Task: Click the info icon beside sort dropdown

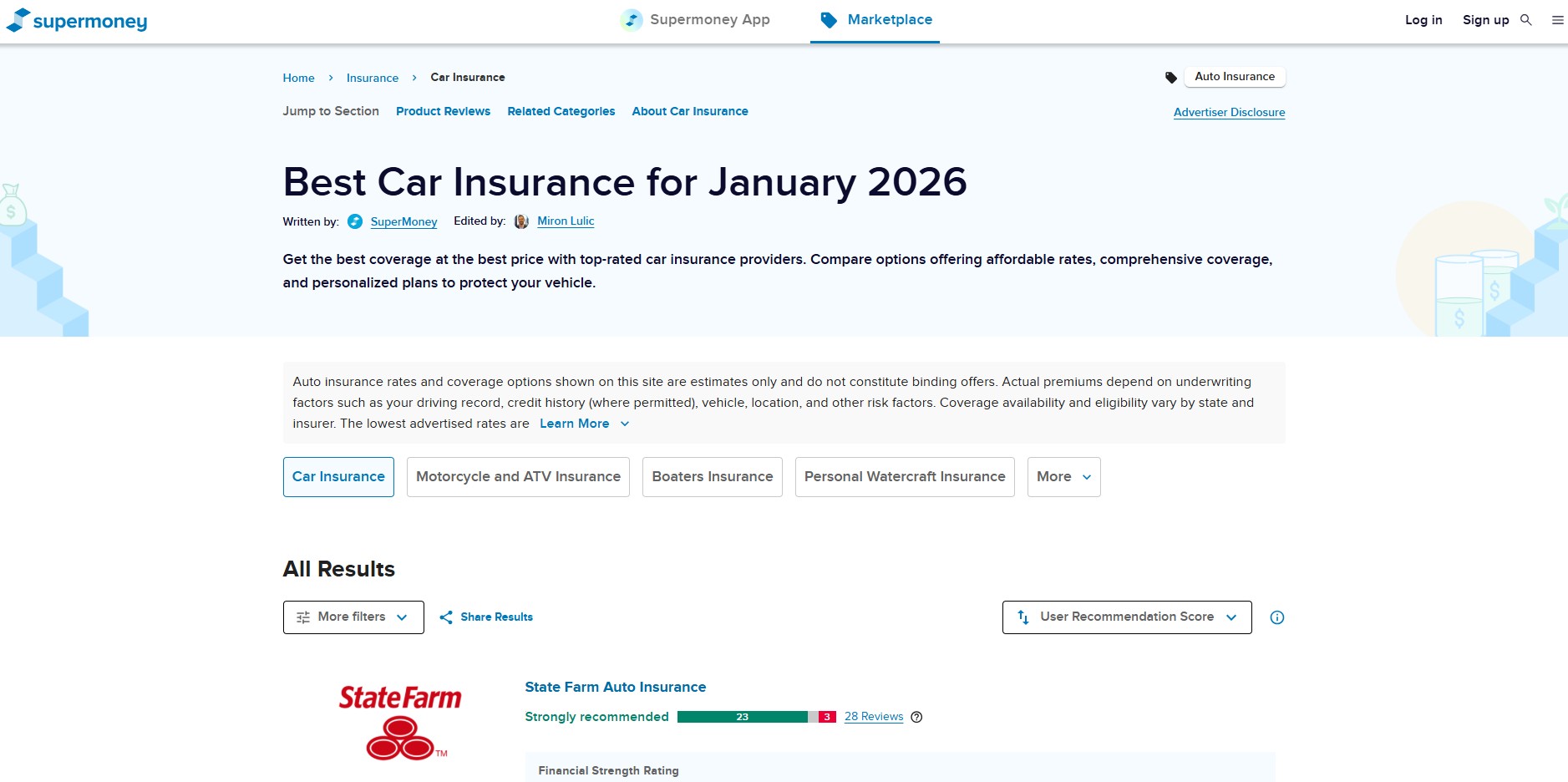Action: pyautogui.click(x=1276, y=617)
